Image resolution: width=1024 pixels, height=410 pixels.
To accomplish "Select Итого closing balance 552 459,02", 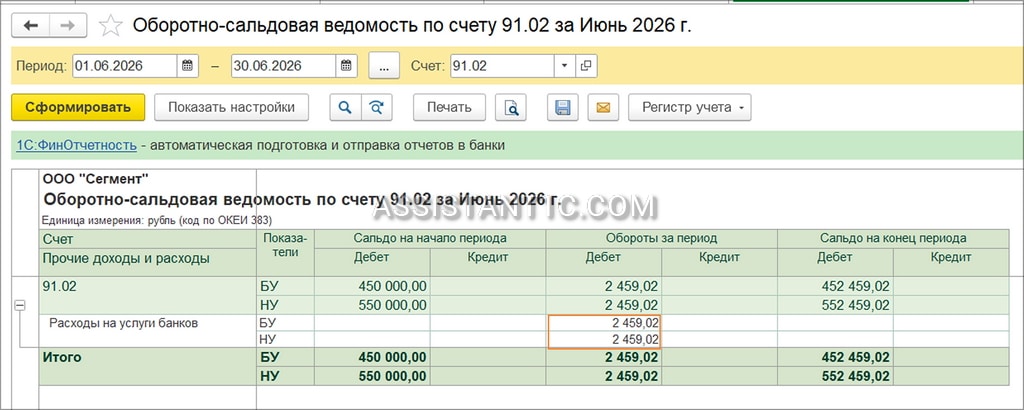I will [835, 376].
